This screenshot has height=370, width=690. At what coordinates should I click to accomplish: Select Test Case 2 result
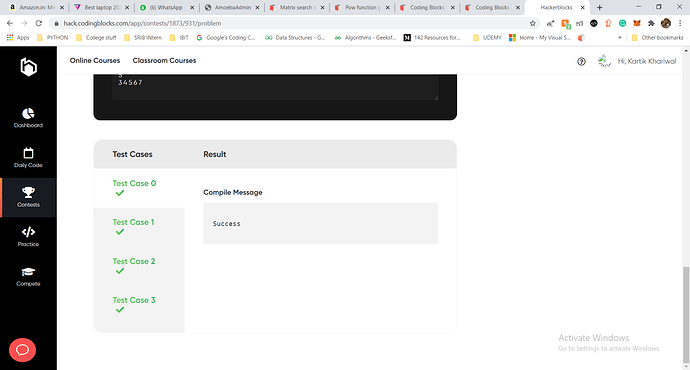tap(139, 266)
